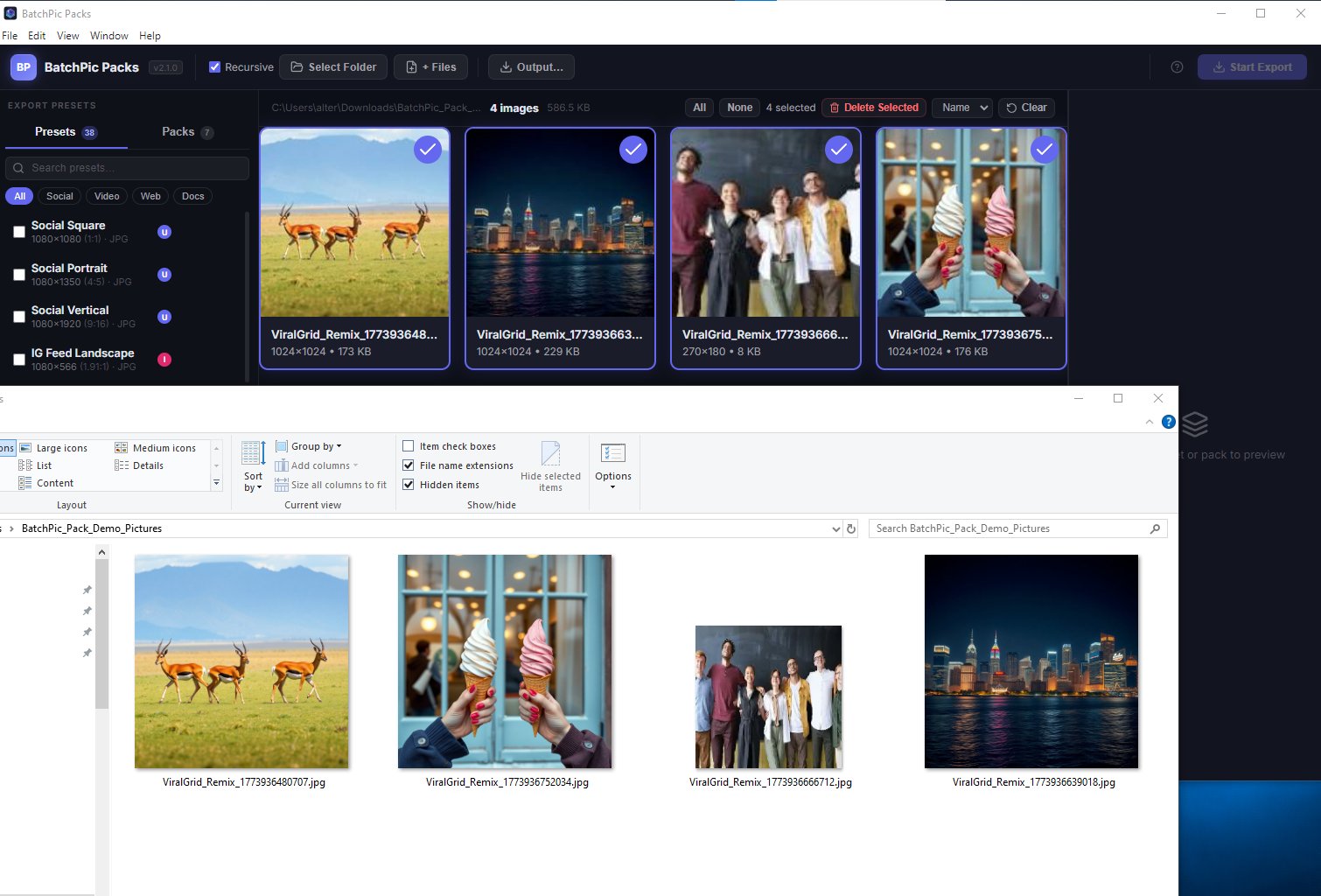Screen dimensions: 1321x896
Task: Click checkmark badge on antelope image card
Action: pyautogui.click(x=427, y=150)
